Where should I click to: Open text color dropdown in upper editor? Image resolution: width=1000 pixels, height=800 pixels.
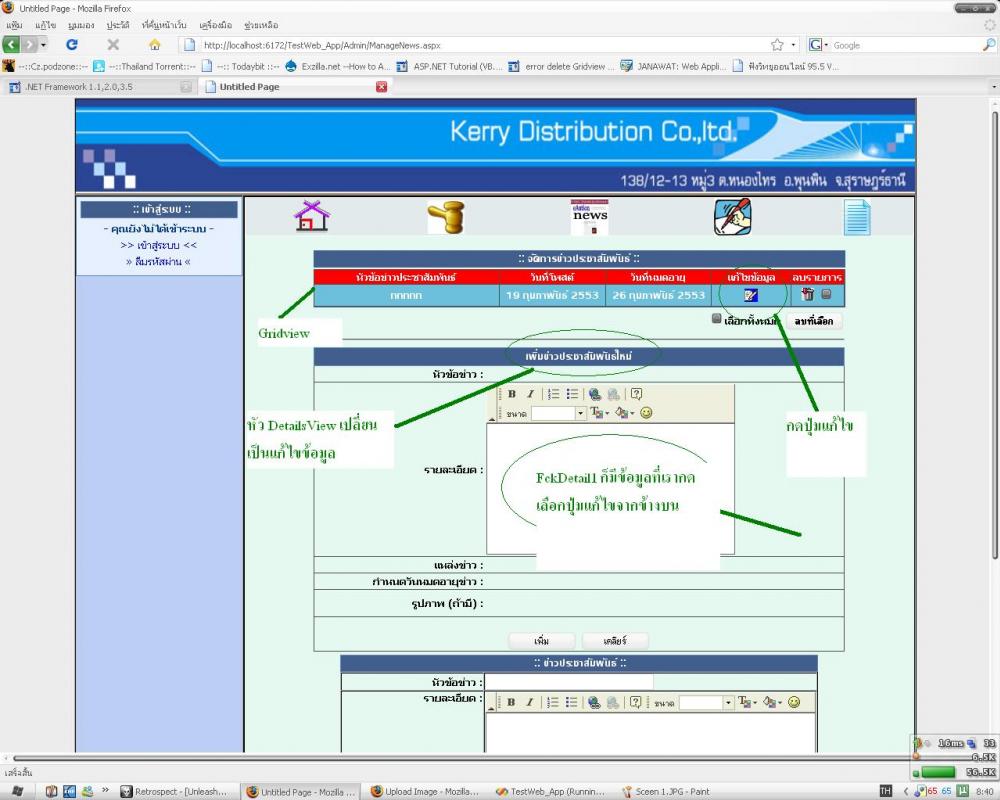(599, 413)
